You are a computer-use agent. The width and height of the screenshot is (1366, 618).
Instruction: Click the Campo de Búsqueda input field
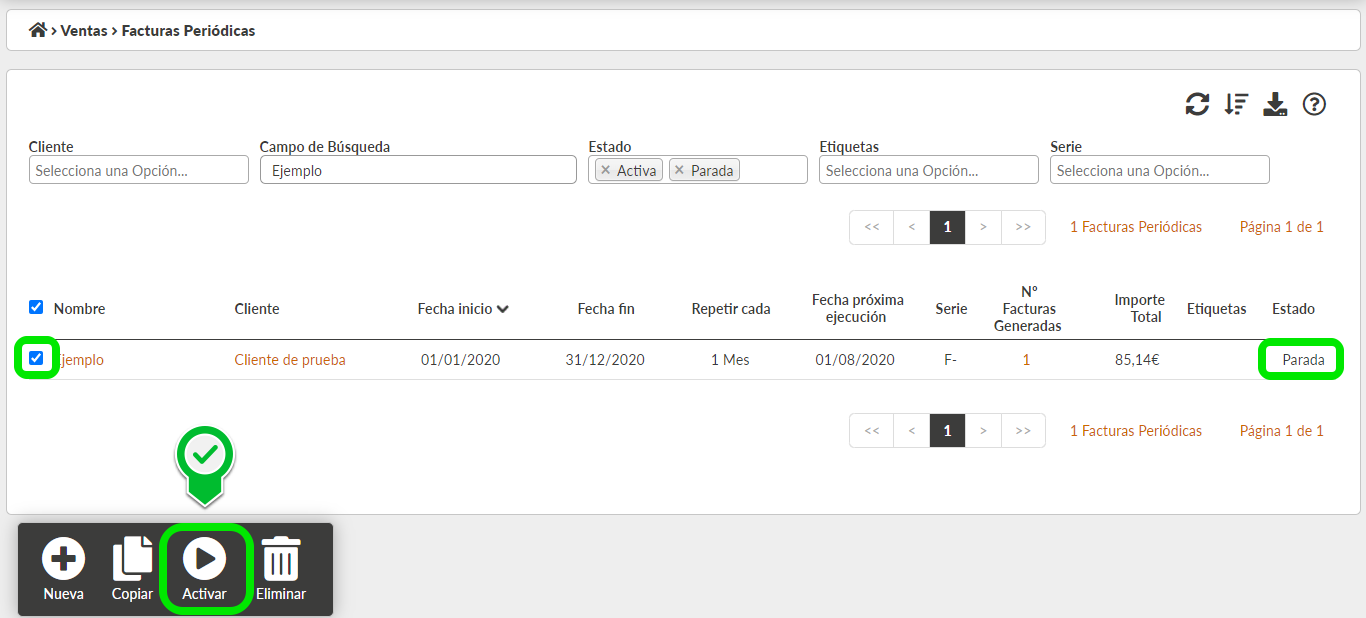point(418,169)
